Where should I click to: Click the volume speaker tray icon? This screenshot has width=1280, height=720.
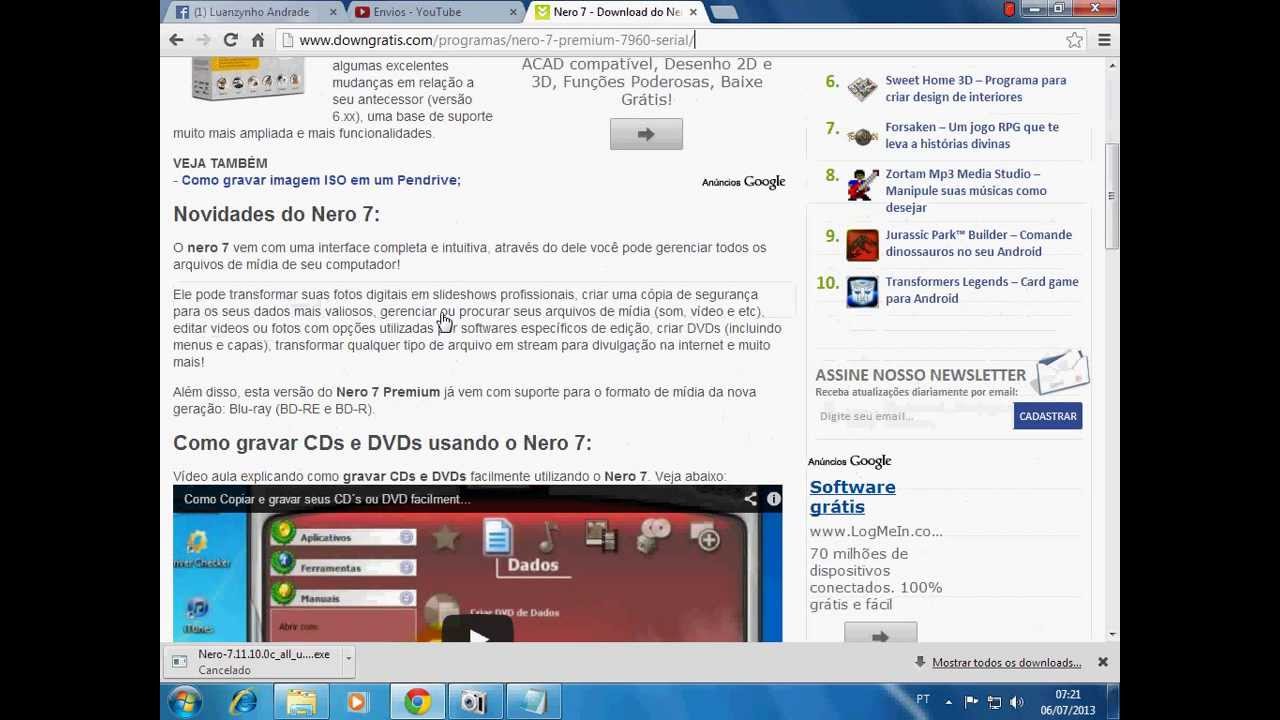click(x=1017, y=702)
